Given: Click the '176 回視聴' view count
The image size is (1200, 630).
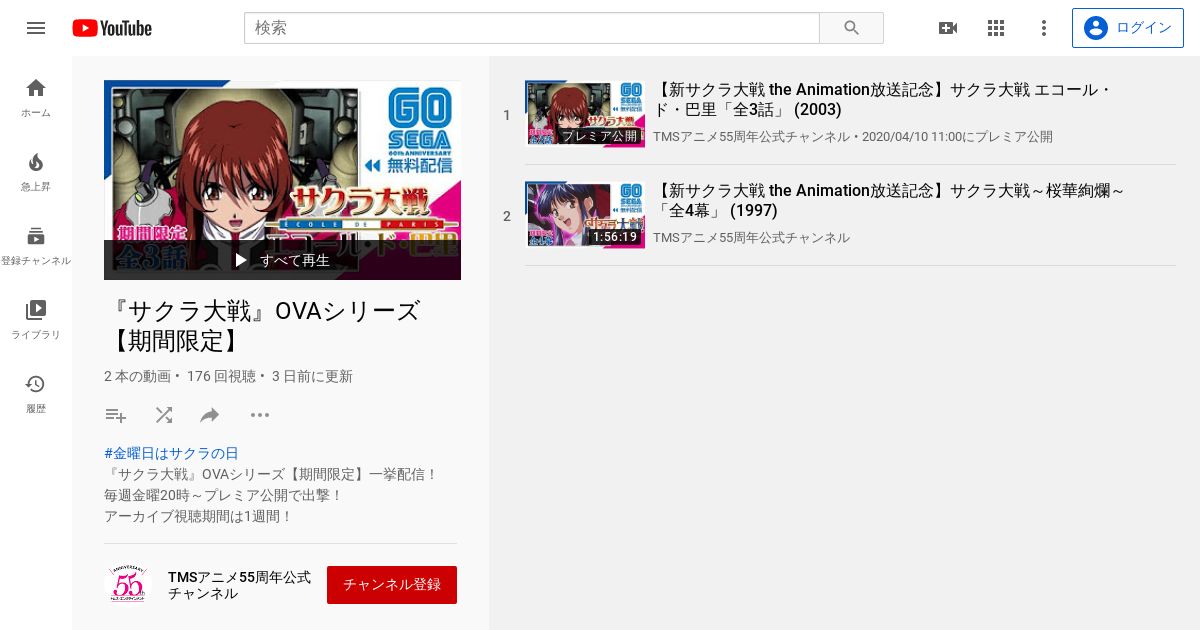Looking at the screenshot, I should [222, 377].
